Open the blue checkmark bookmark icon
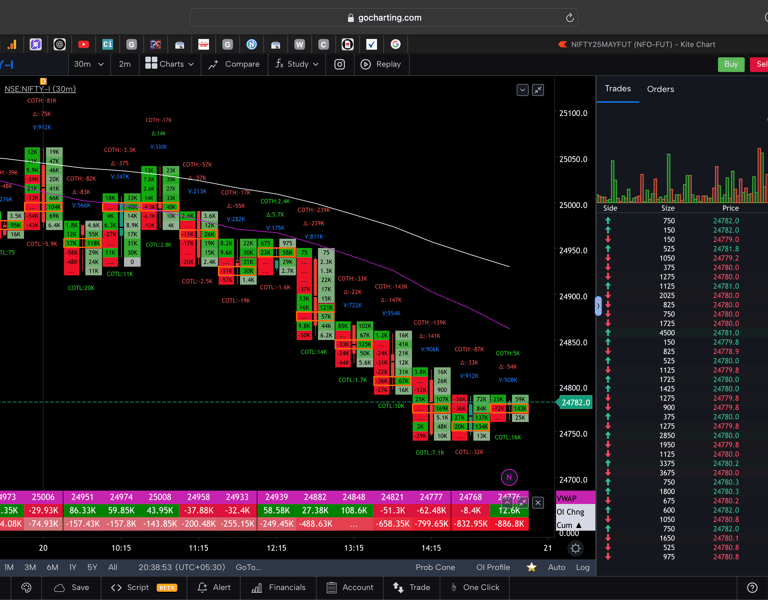The width and height of the screenshot is (768, 600). coord(372,45)
